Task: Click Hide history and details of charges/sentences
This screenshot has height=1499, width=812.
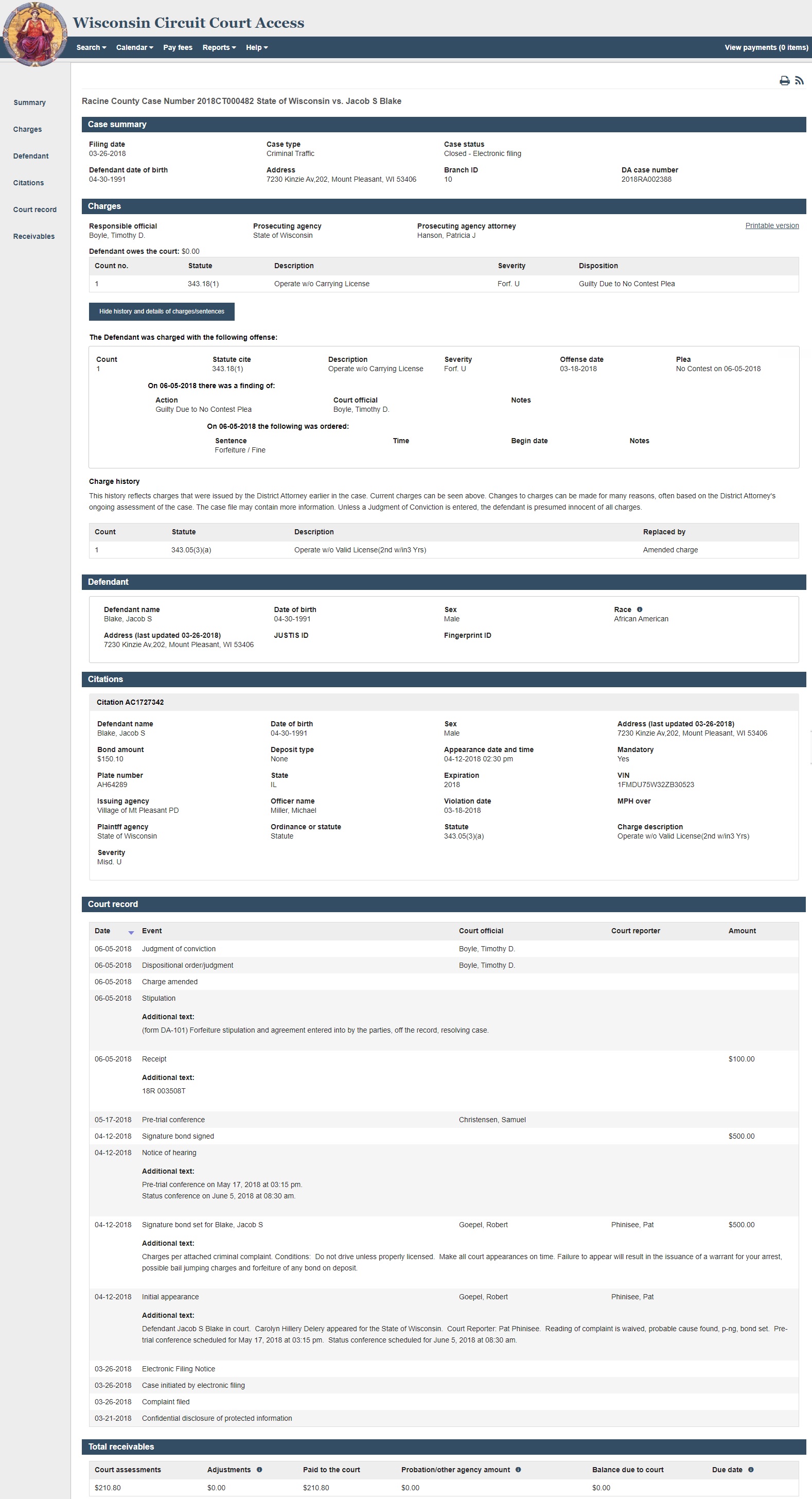Action: (x=162, y=311)
